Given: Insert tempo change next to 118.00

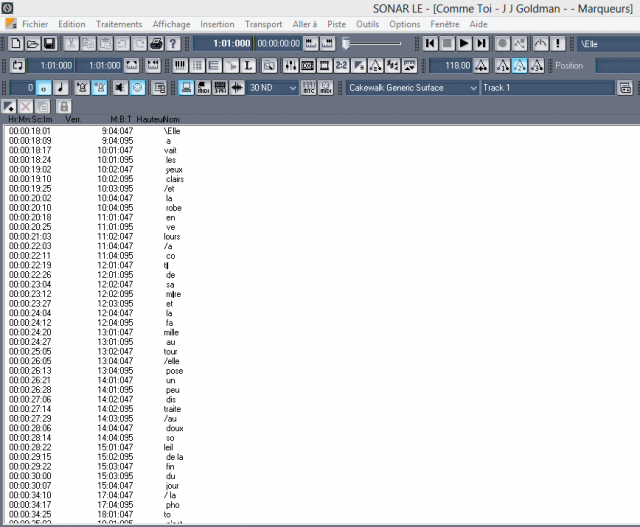Looking at the screenshot, I should pyautogui.click(x=481, y=65).
